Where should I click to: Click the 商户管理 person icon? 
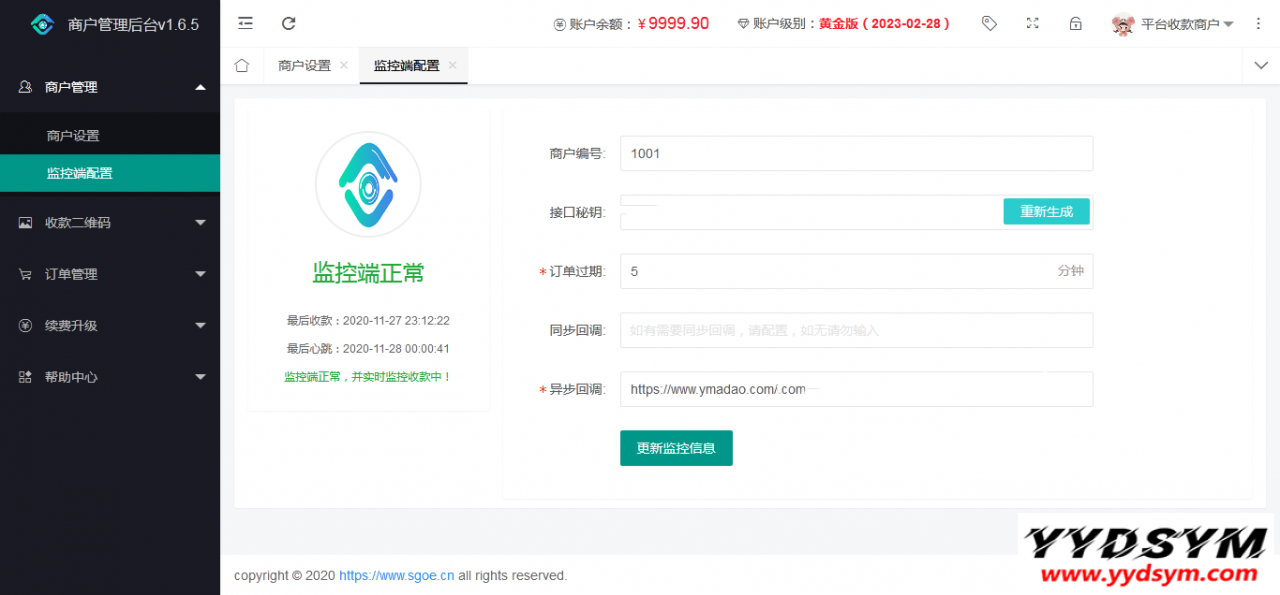(26, 87)
